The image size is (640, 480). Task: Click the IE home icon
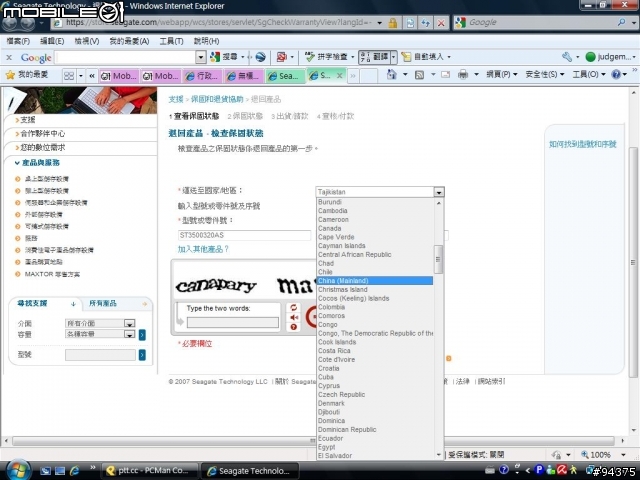(391, 74)
